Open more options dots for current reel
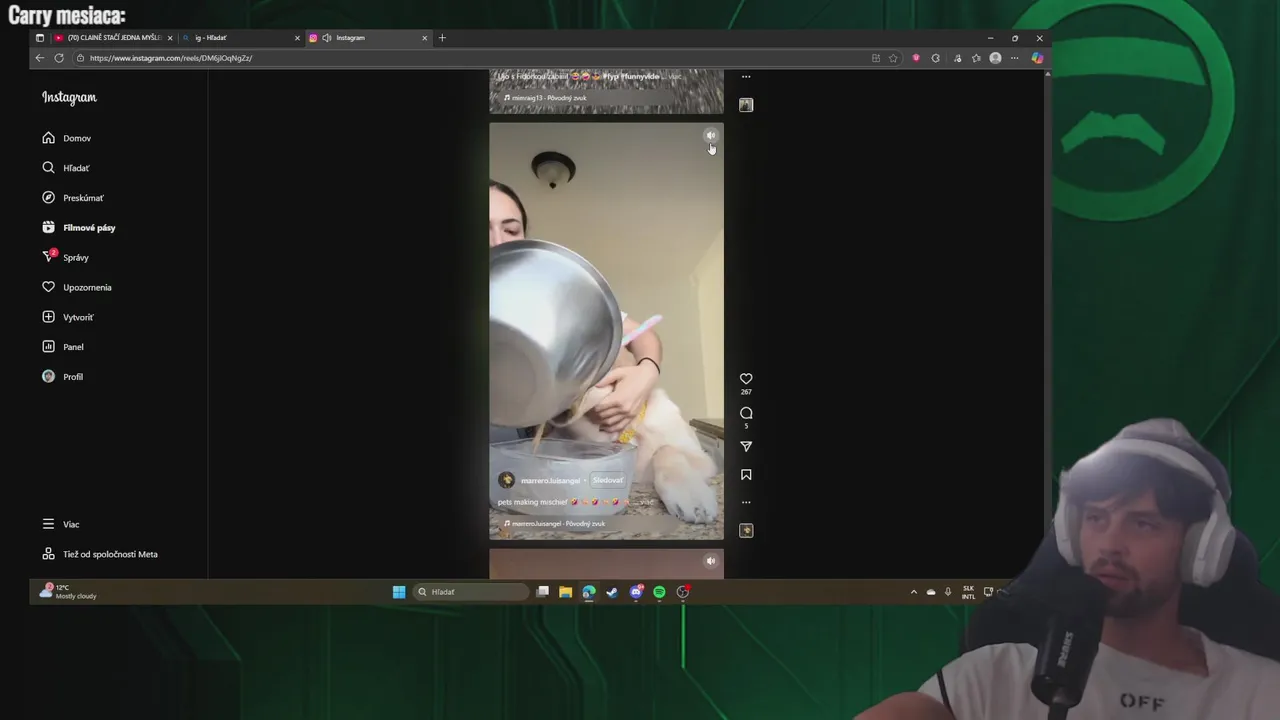Viewport: 1280px width, 720px height. (746, 502)
